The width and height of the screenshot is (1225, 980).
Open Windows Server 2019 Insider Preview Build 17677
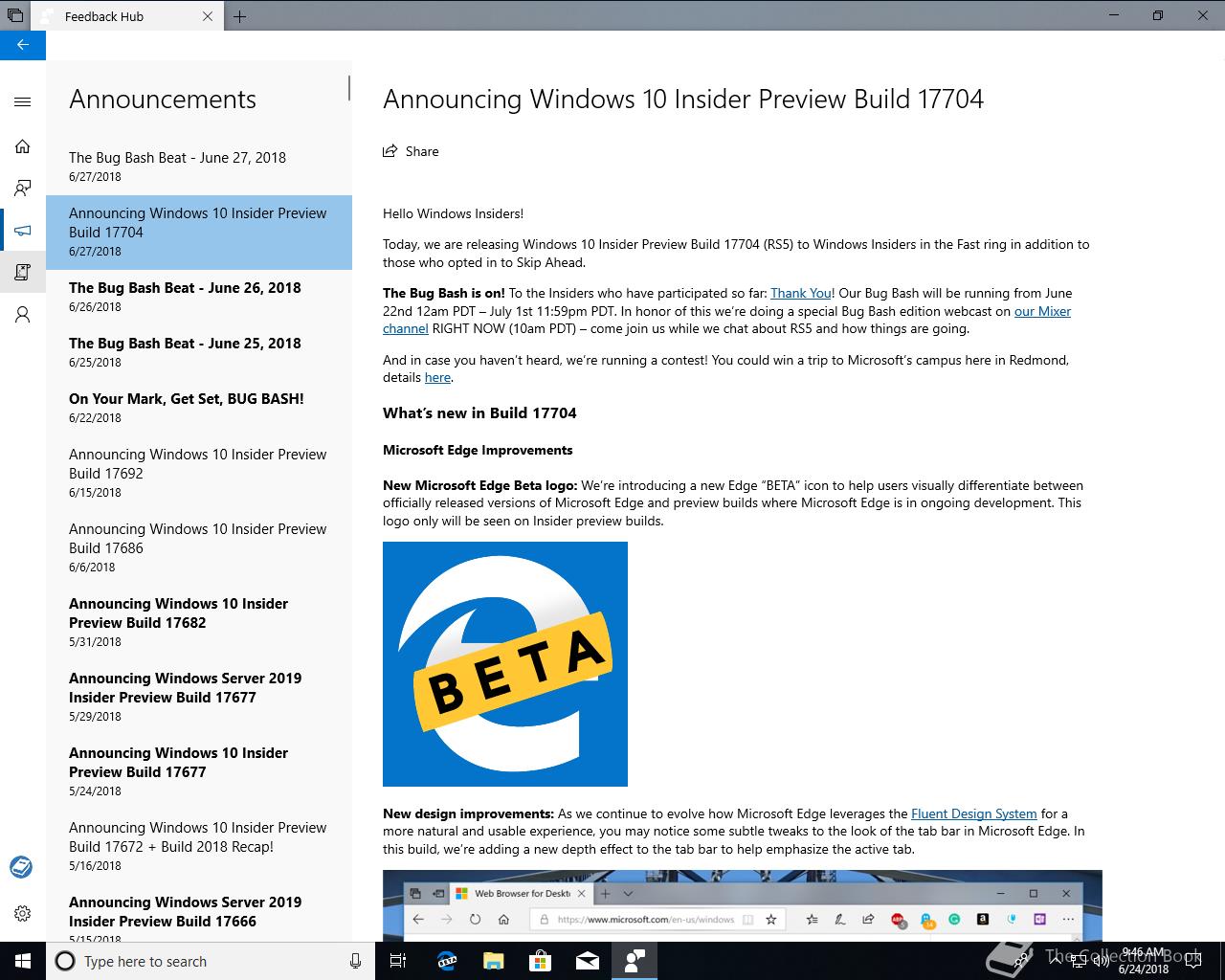click(x=199, y=697)
